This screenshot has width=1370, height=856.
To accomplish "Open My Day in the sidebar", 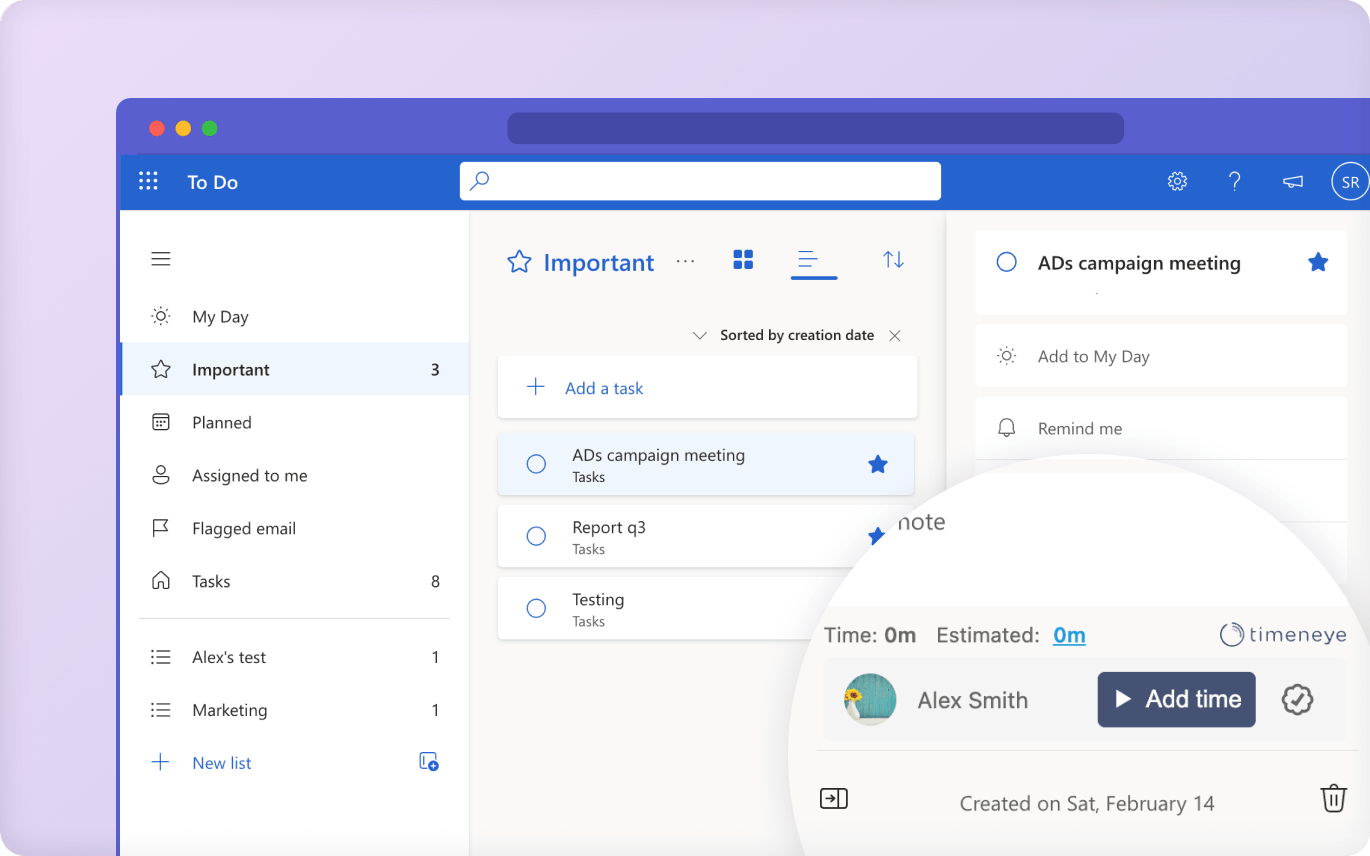I will pyautogui.click(x=294, y=317).
